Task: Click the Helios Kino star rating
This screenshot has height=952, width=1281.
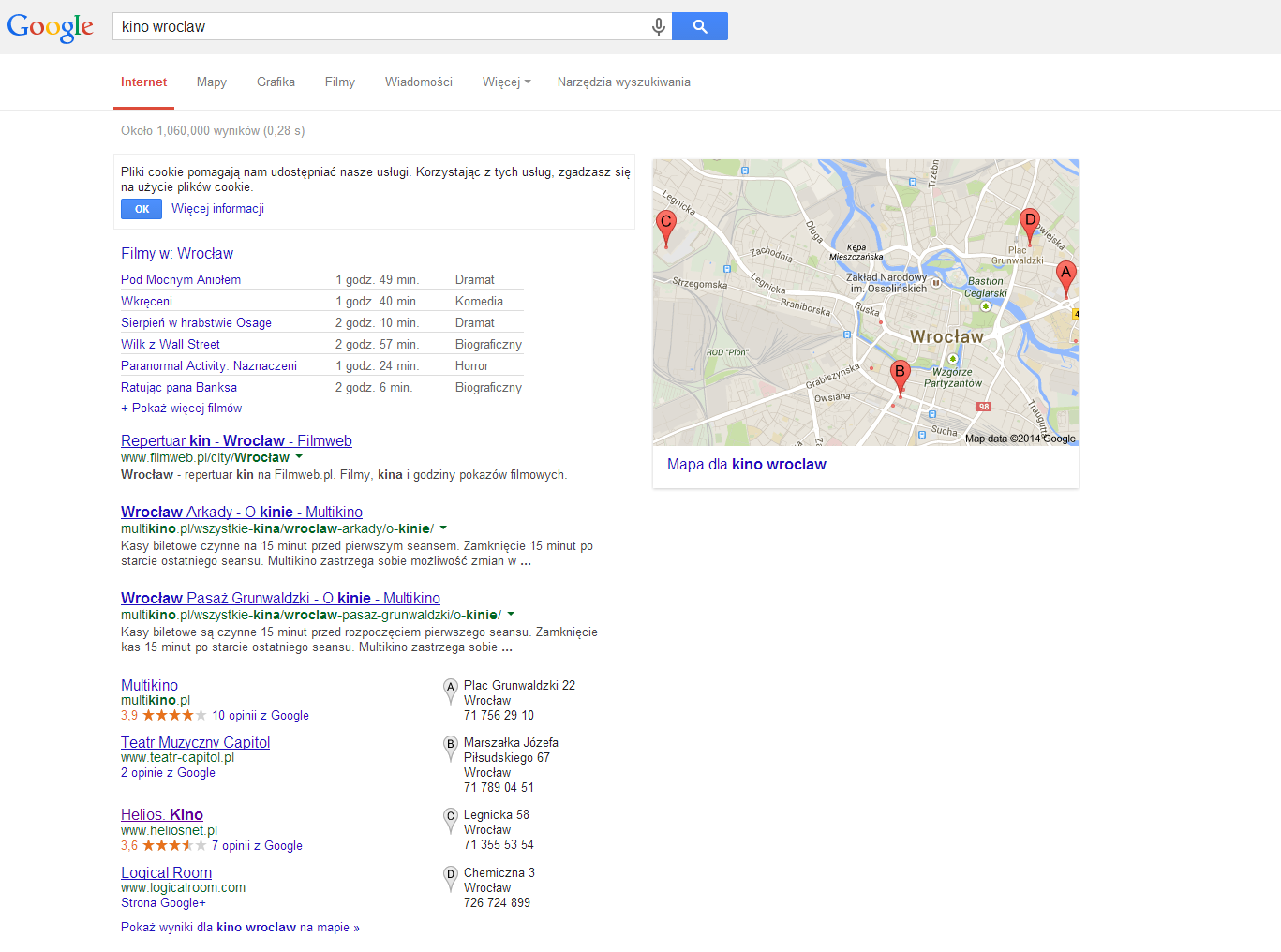Action: click(x=174, y=845)
